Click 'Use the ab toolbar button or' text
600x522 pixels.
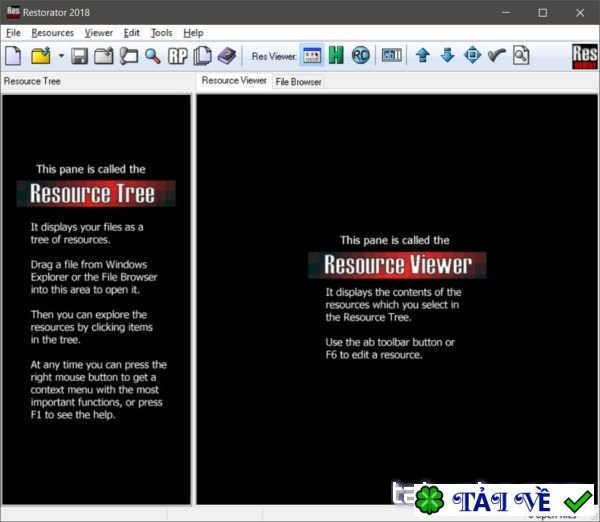click(390, 342)
